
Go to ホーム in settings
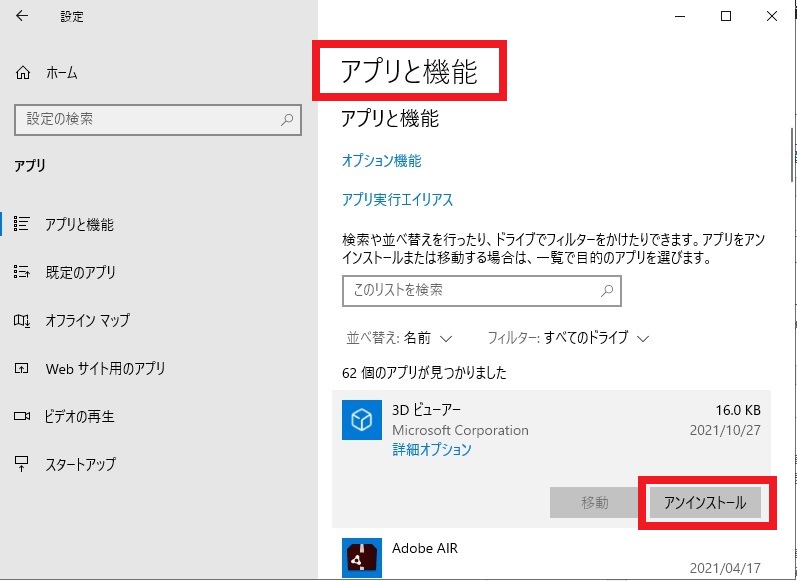[62, 73]
